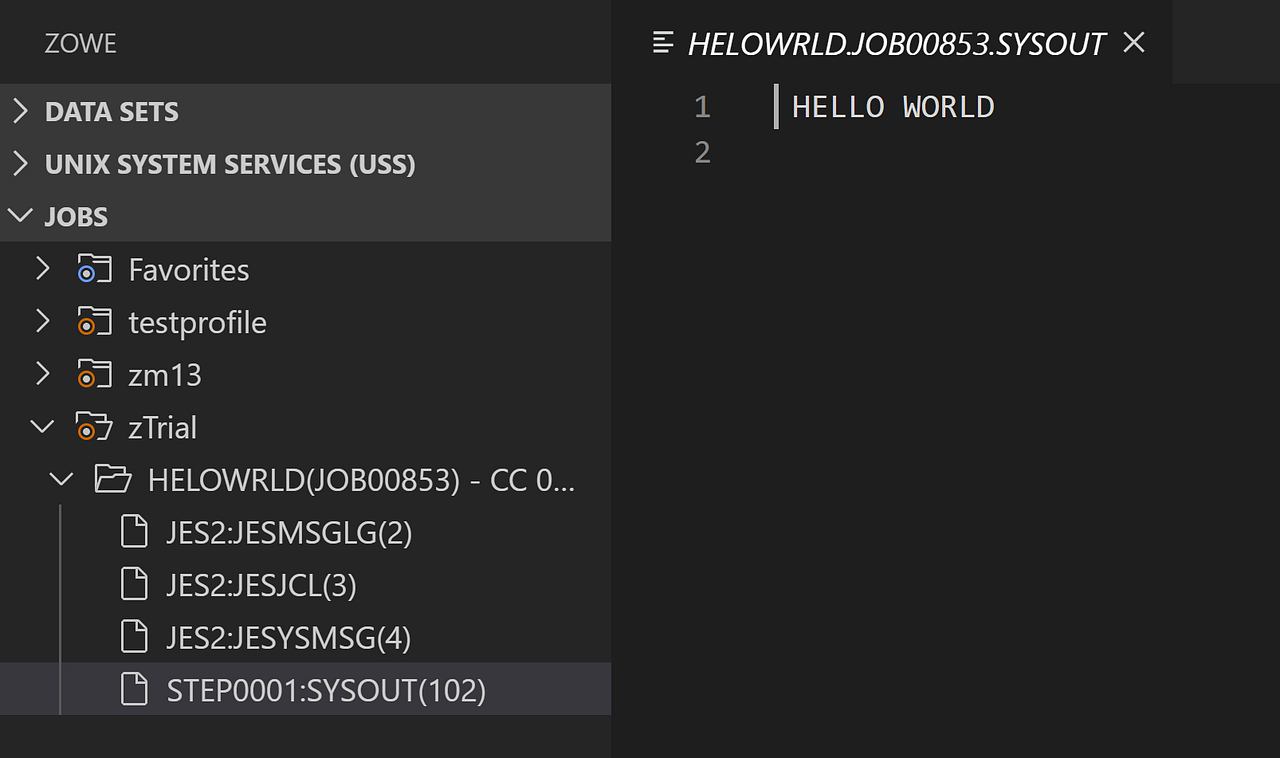Collapse the zTrial profile chevron
This screenshot has width=1280, height=758.
pyautogui.click(x=42, y=427)
